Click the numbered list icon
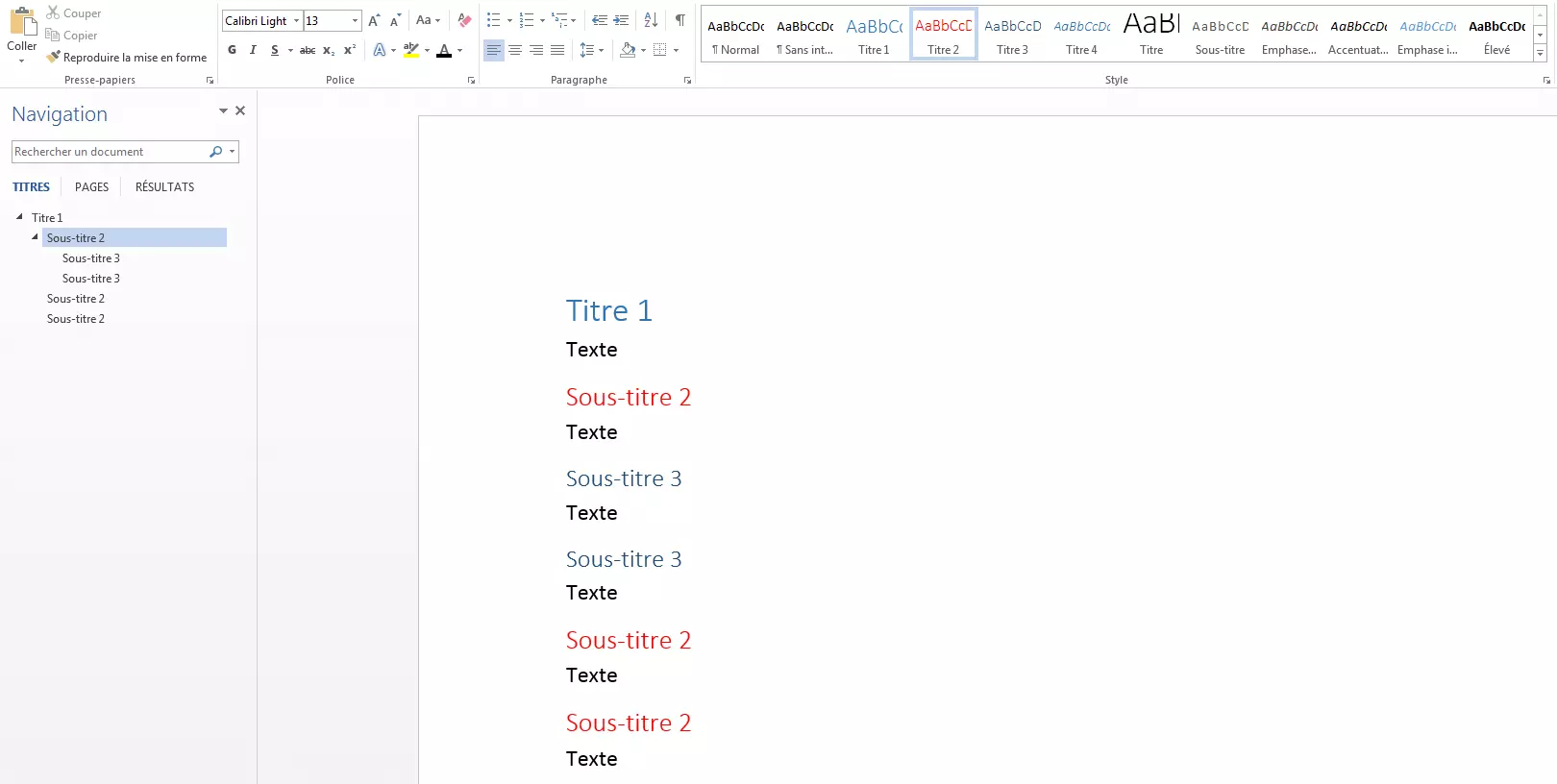The width and height of the screenshot is (1557, 784). click(527, 20)
